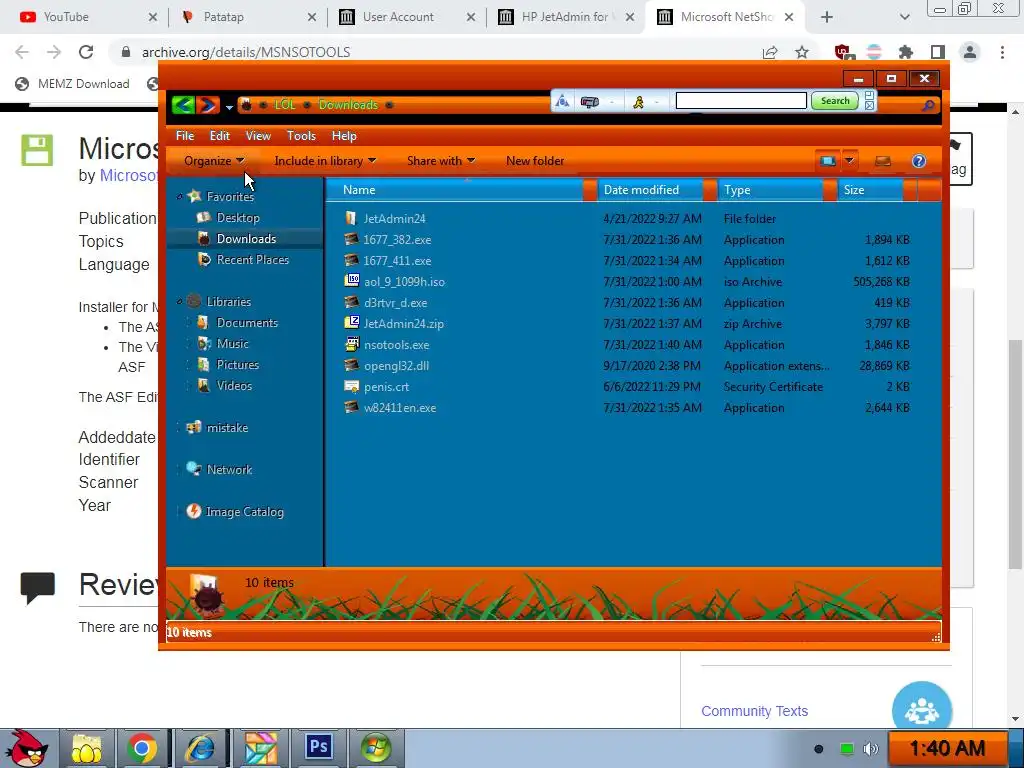
Task: Click LOL in the address breadcrumb
Action: click(x=285, y=104)
